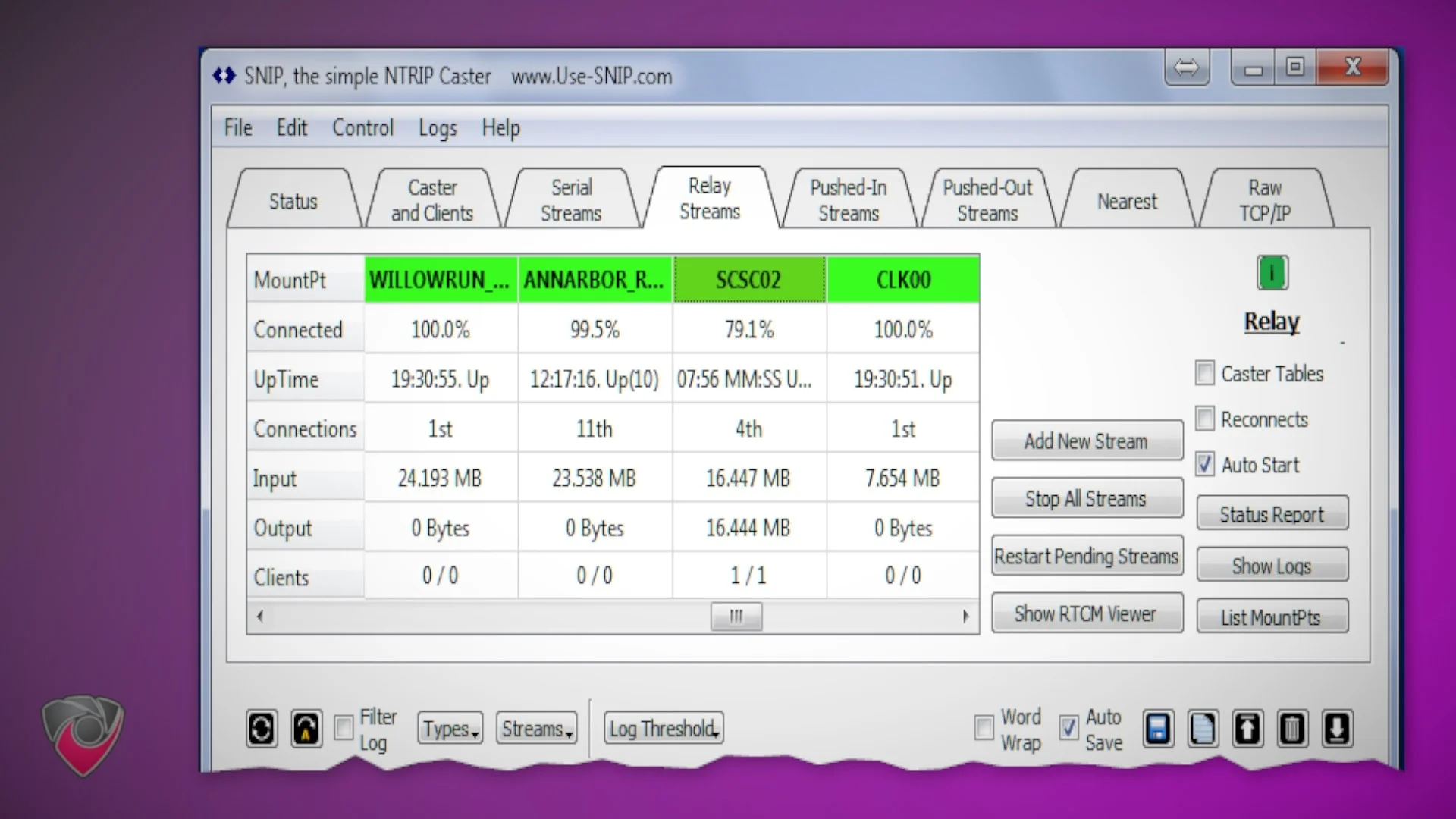
Task: Open the Types dropdown
Action: tap(450, 729)
